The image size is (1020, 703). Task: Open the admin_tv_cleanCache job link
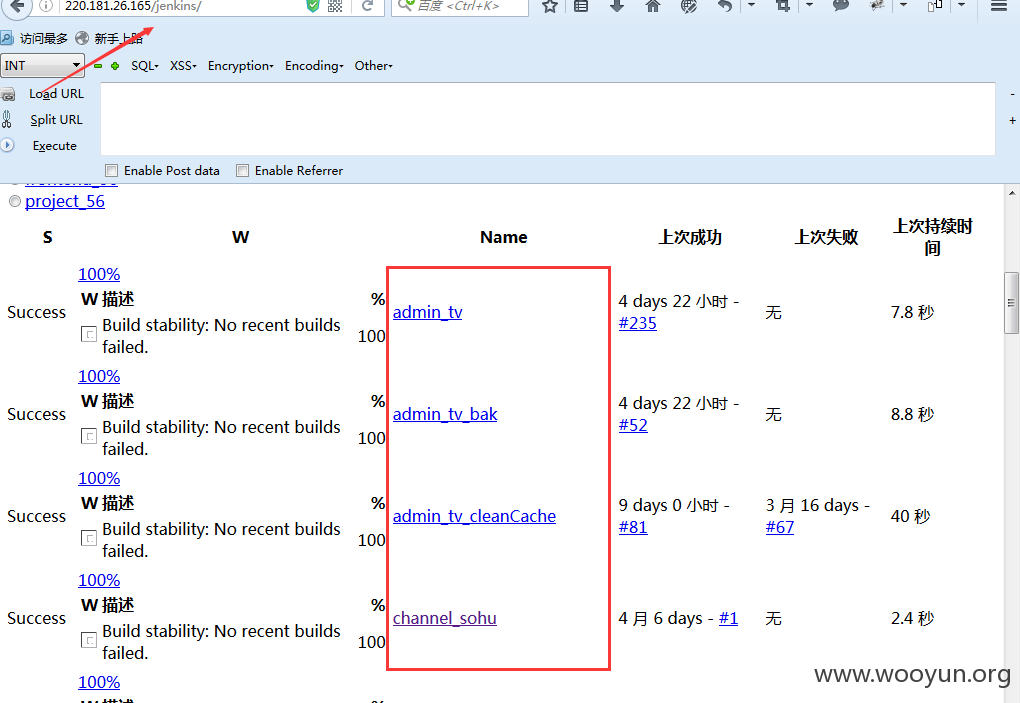pyautogui.click(x=474, y=516)
